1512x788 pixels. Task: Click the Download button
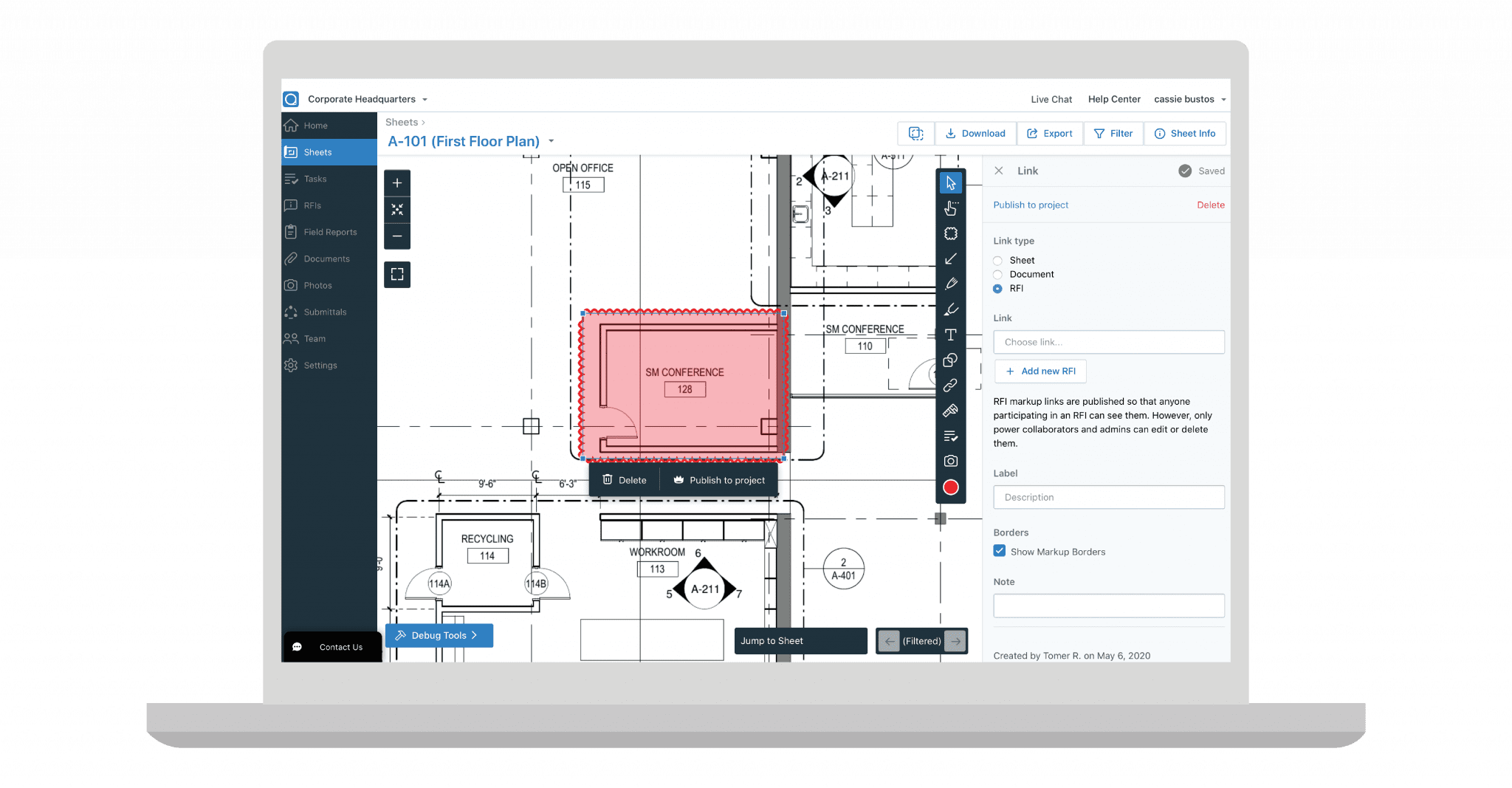(975, 134)
